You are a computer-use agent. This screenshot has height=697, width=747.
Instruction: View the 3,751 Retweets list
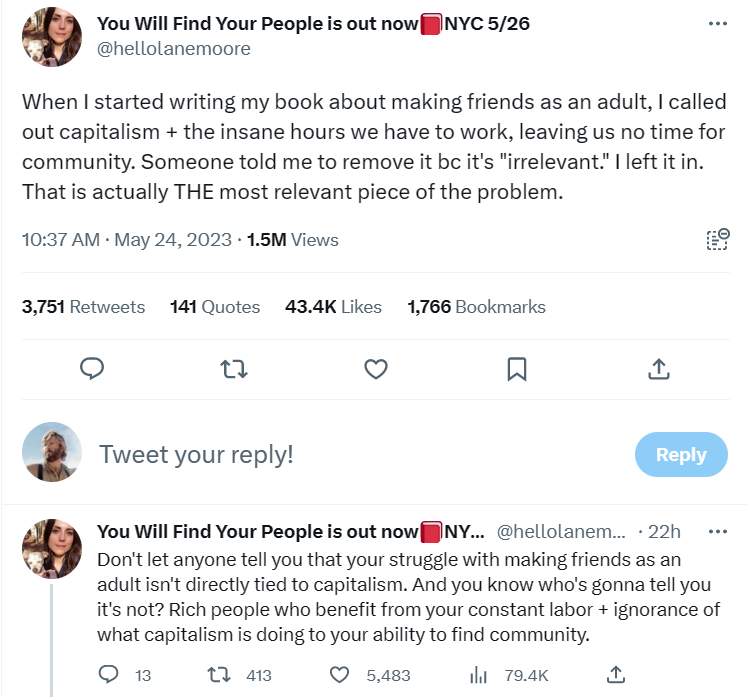pos(83,307)
